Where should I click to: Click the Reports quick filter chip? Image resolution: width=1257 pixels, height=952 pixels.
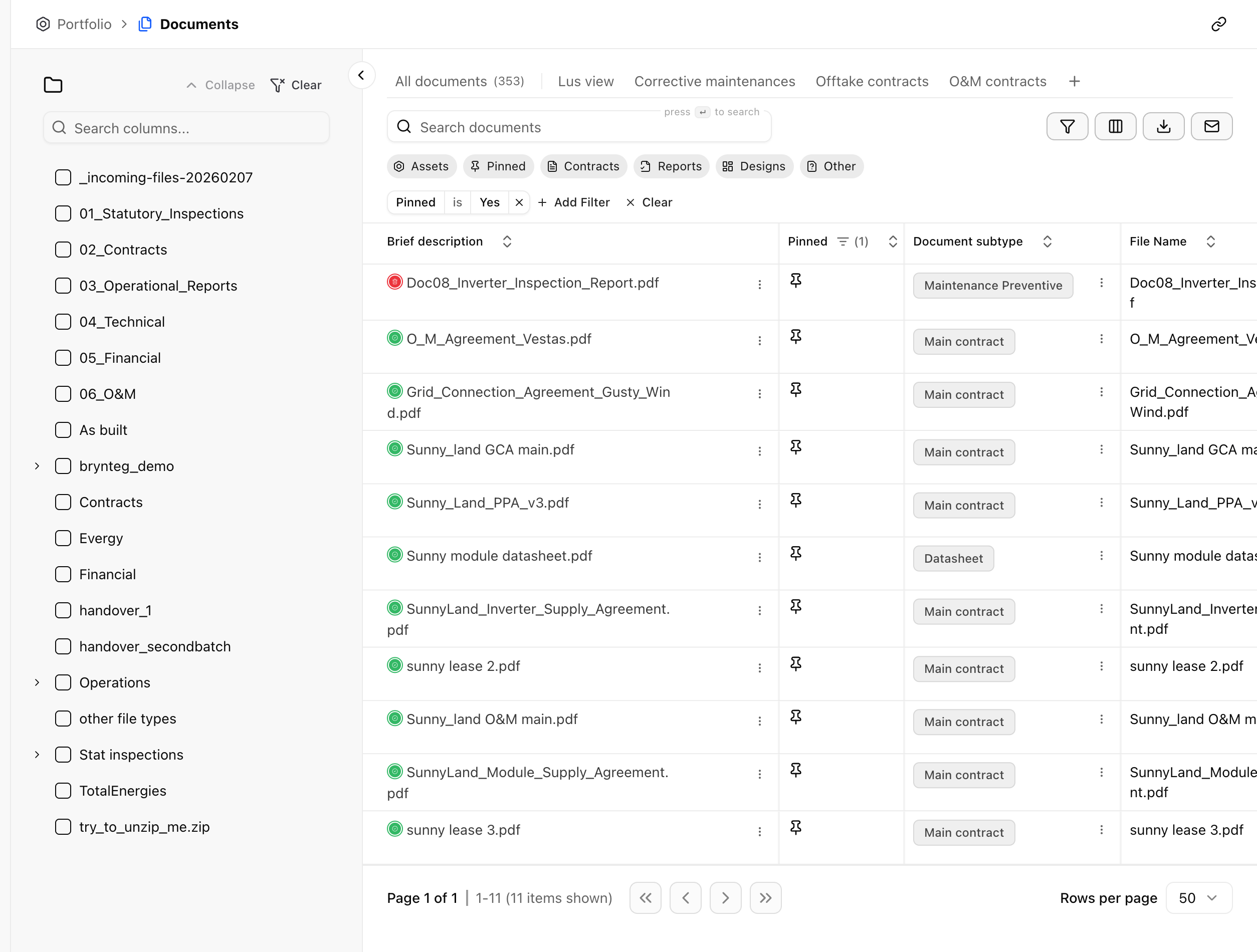(x=671, y=166)
